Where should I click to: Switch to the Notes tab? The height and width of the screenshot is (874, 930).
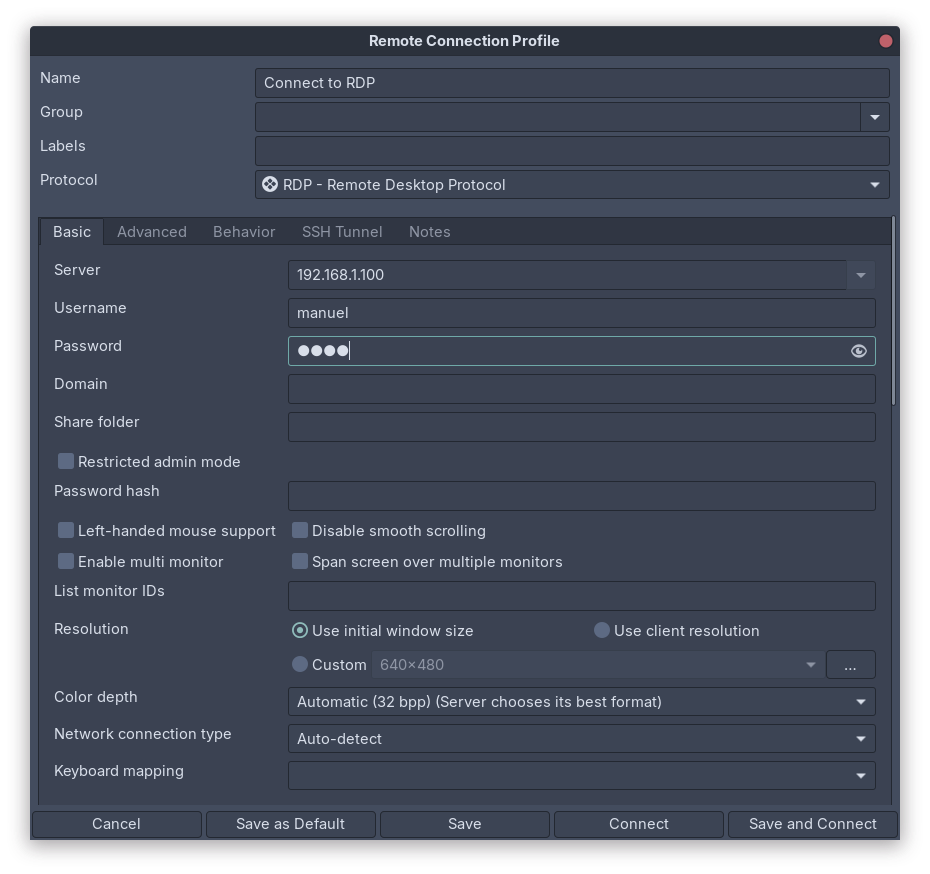tap(429, 231)
